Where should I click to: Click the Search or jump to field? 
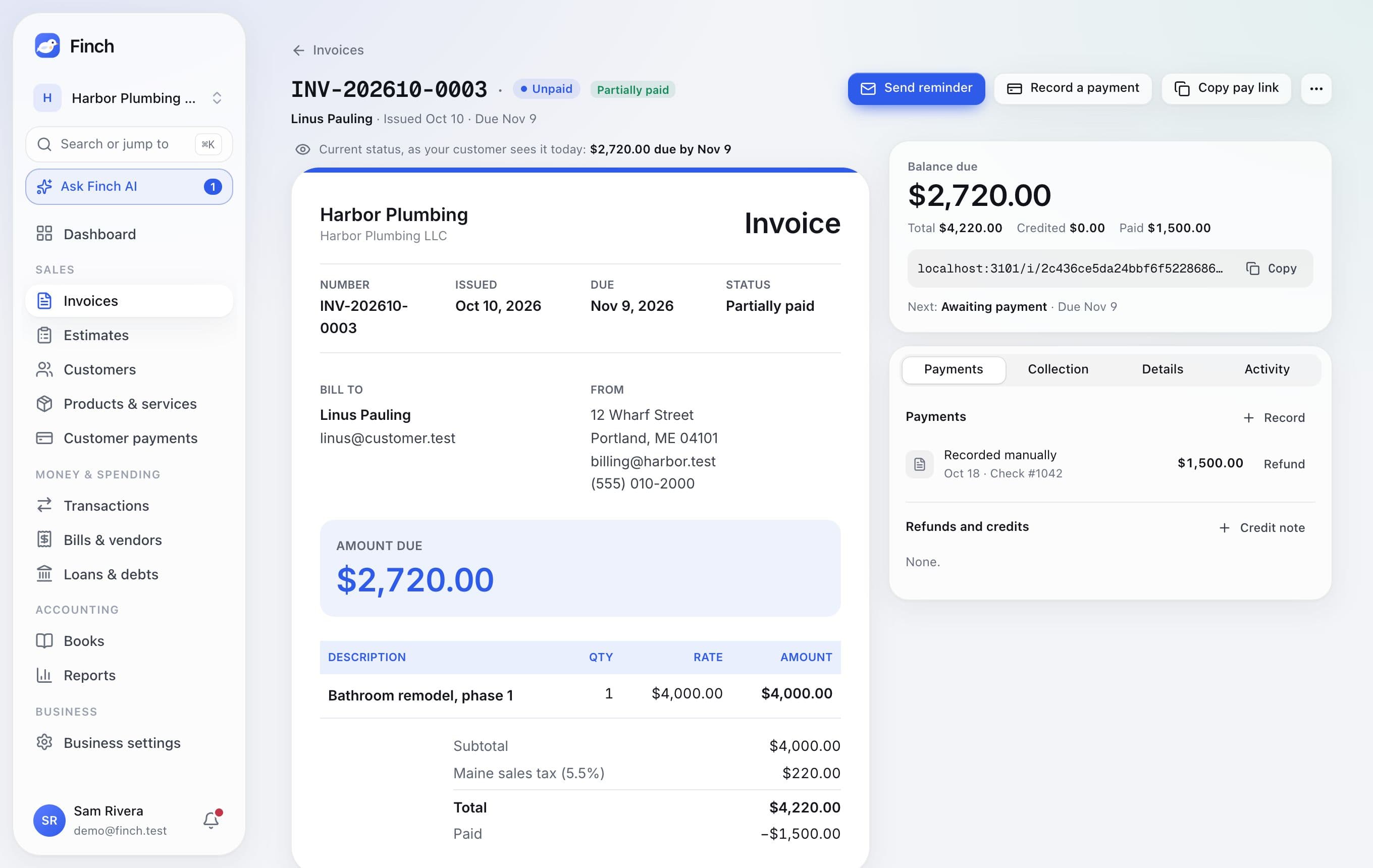[129, 144]
